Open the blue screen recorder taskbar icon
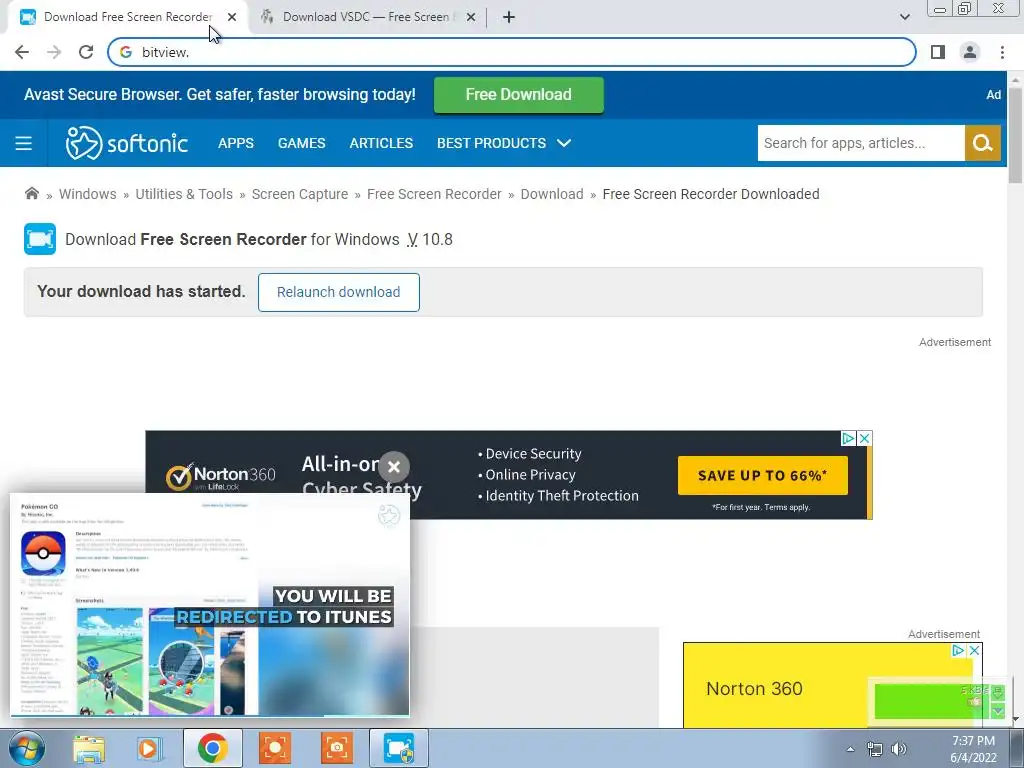This screenshot has height=768, width=1024. pos(399,748)
